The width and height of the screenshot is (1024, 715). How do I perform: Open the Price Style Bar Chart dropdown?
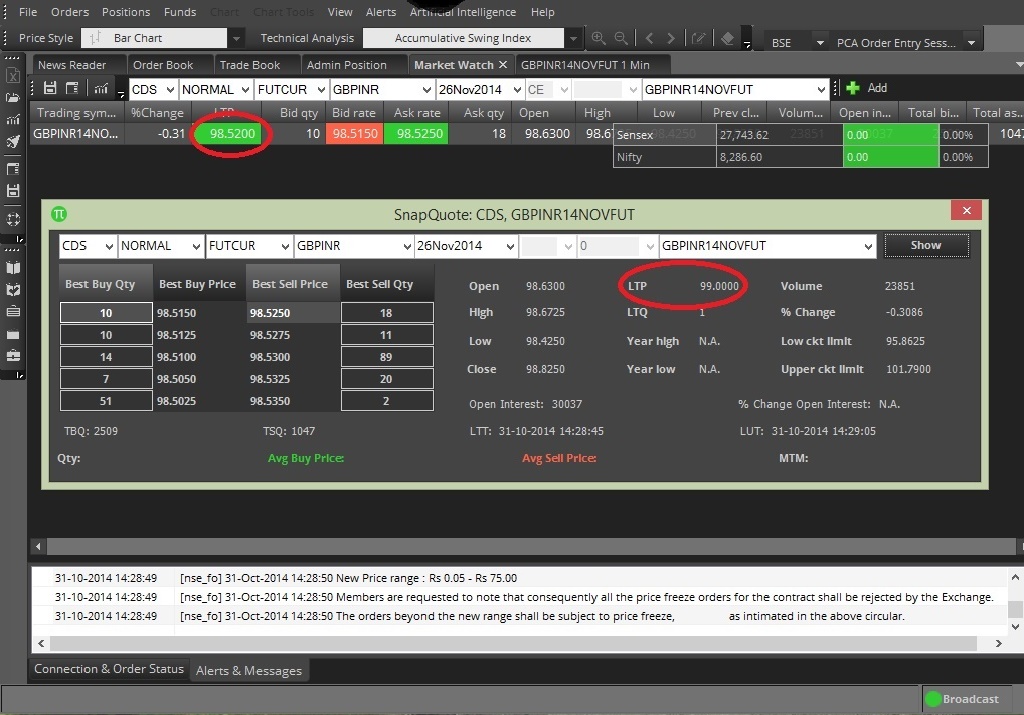(236, 39)
